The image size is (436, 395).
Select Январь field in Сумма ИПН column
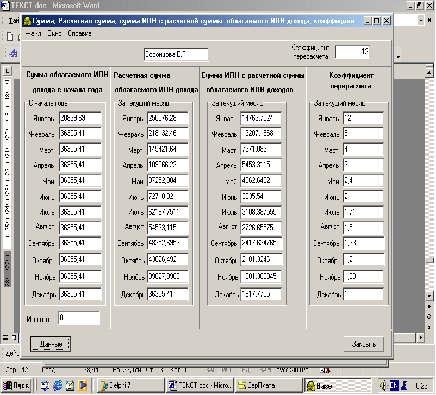click(x=261, y=118)
